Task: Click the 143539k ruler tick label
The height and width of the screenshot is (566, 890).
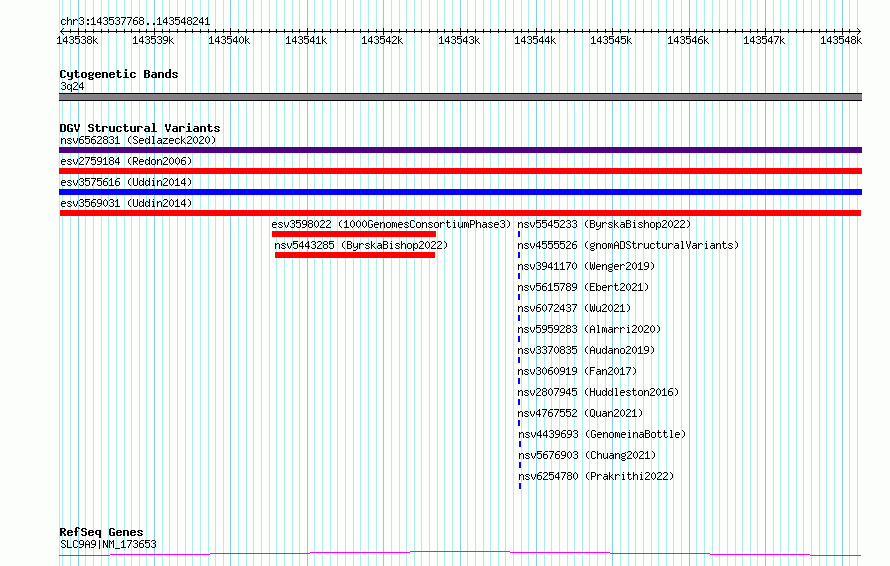Action: (x=153, y=40)
